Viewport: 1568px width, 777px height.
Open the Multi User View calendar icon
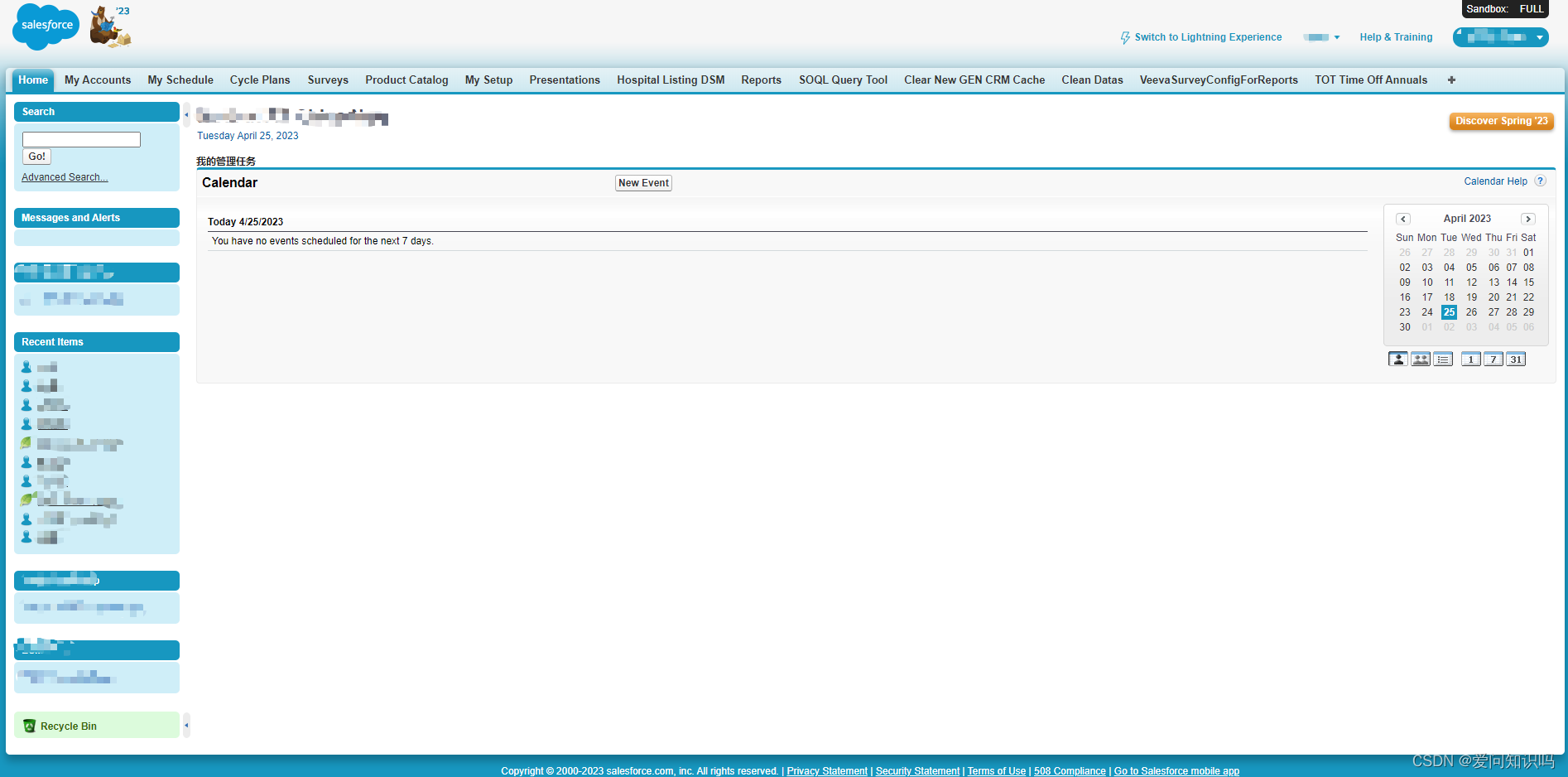coord(1421,359)
